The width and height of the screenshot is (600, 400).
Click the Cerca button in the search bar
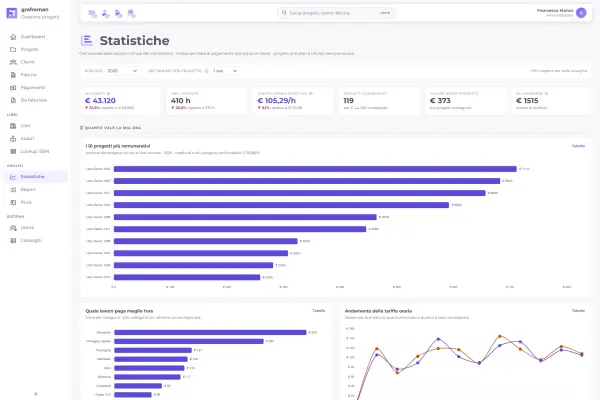tap(385, 13)
